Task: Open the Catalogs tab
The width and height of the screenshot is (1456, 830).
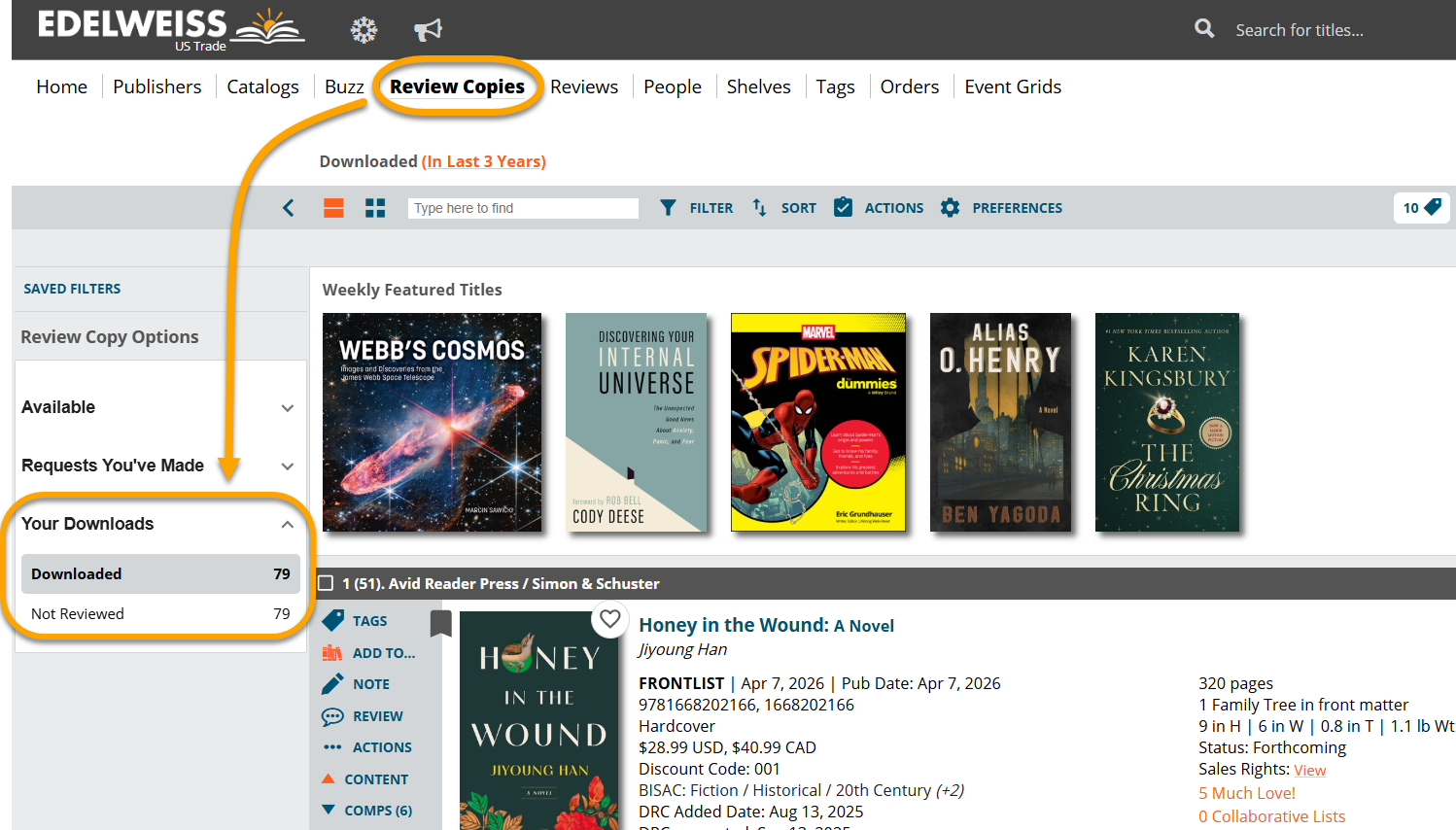Action: (x=262, y=86)
